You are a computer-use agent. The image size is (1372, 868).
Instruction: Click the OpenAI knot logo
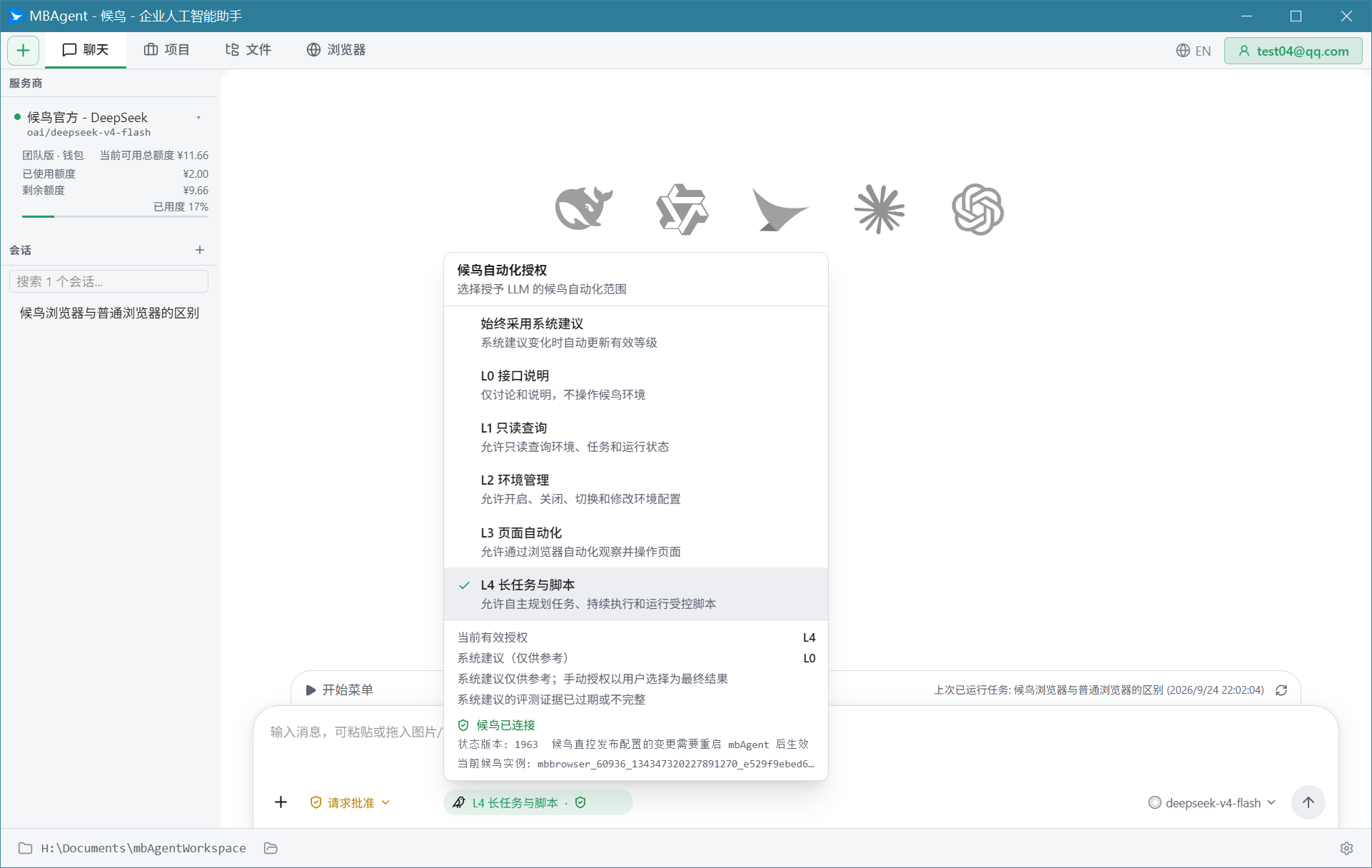click(x=978, y=209)
